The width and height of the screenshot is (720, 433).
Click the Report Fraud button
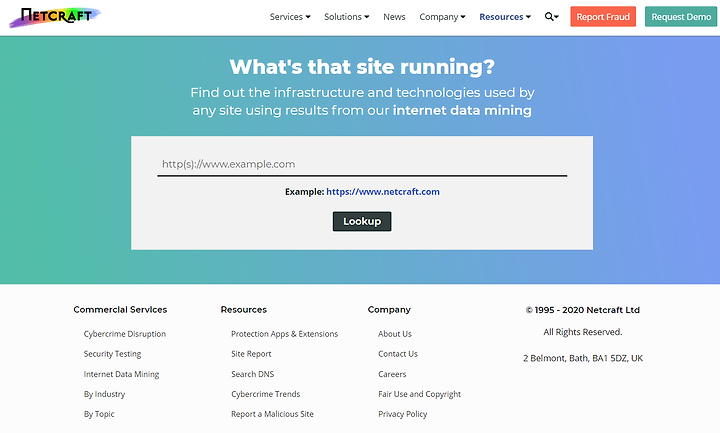pos(603,17)
